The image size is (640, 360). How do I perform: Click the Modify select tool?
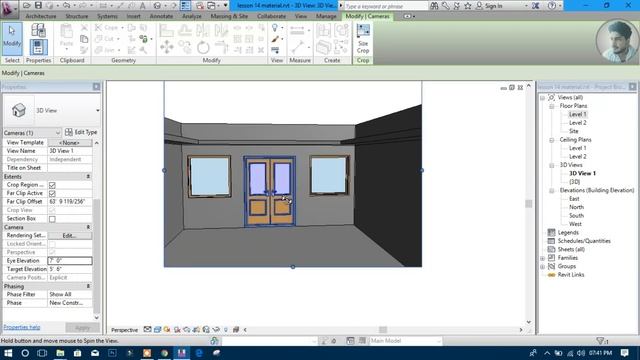(12, 39)
